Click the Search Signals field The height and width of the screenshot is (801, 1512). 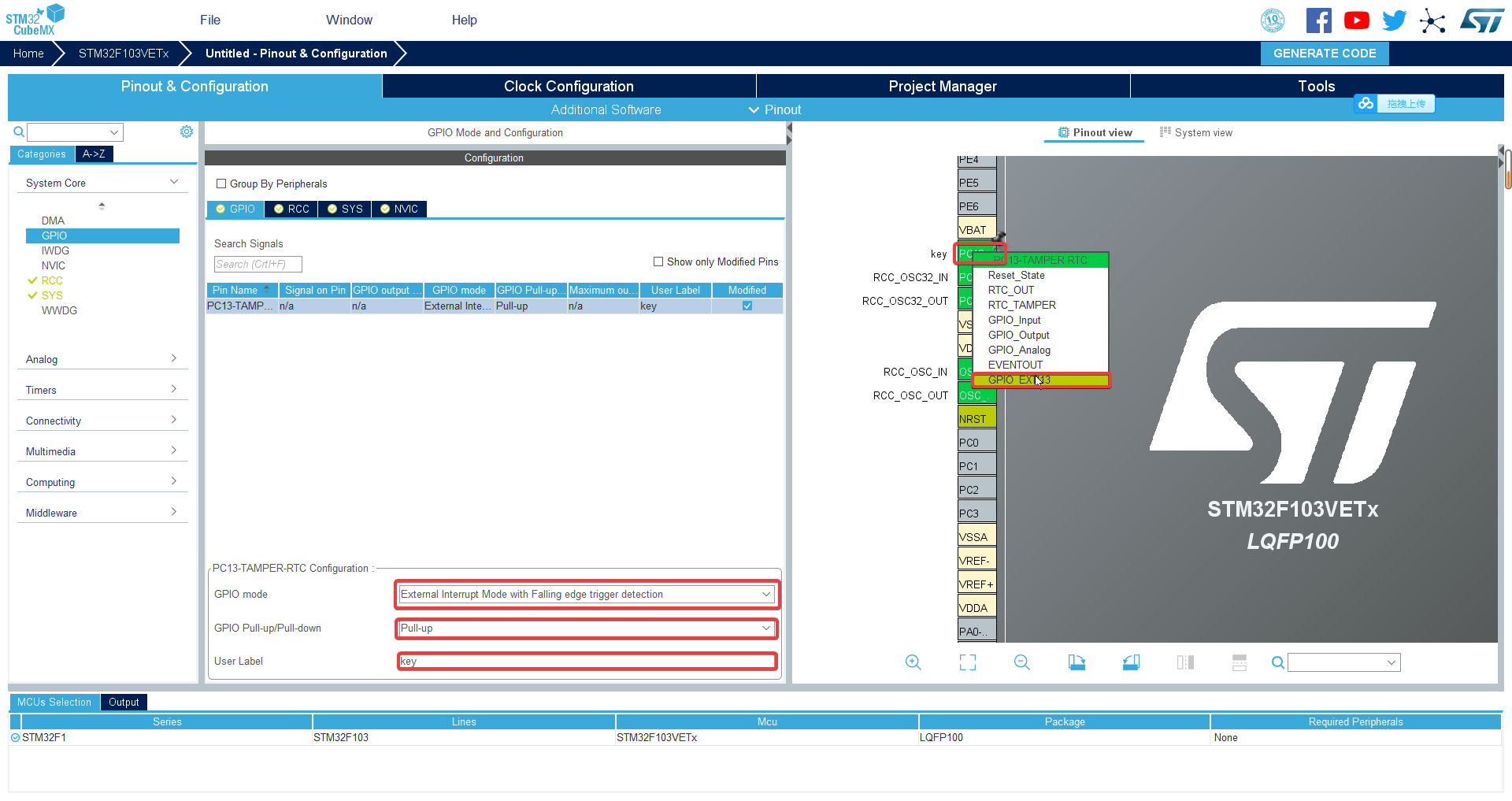coord(258,264)
